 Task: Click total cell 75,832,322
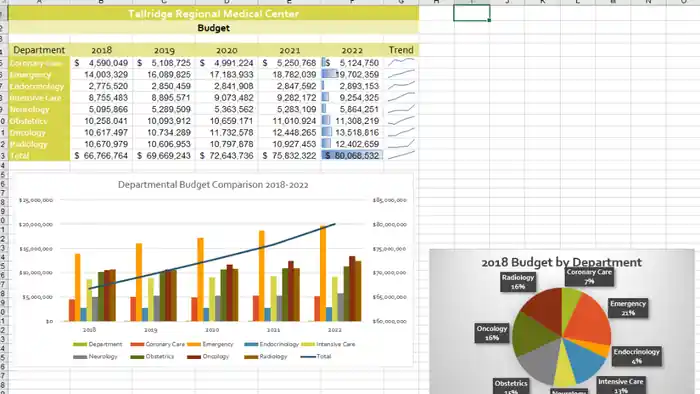coord(289,156)
